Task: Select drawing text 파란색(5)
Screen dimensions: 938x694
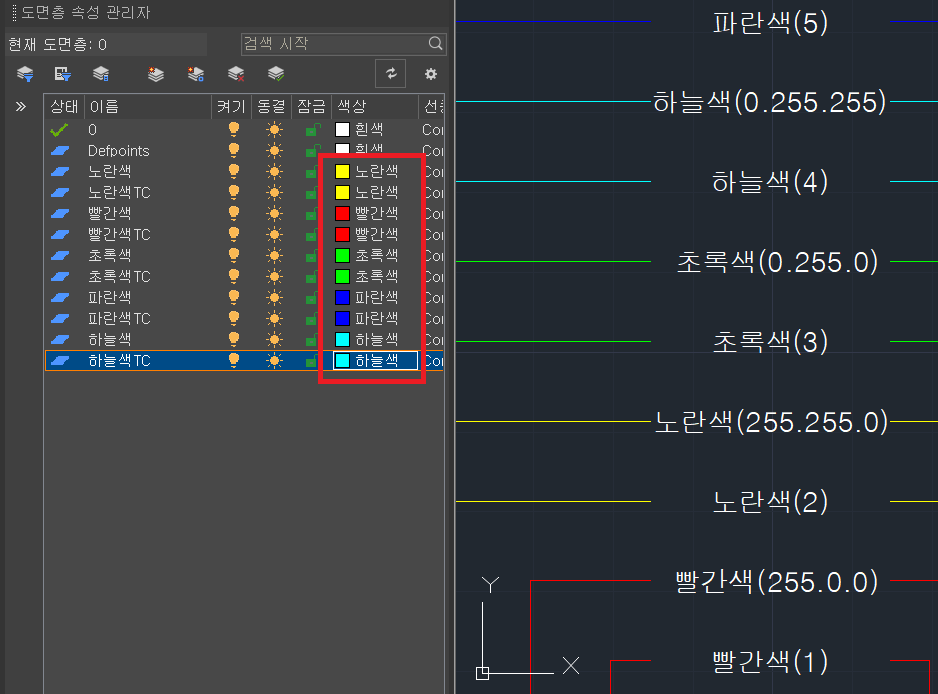Action: [770, 23]
